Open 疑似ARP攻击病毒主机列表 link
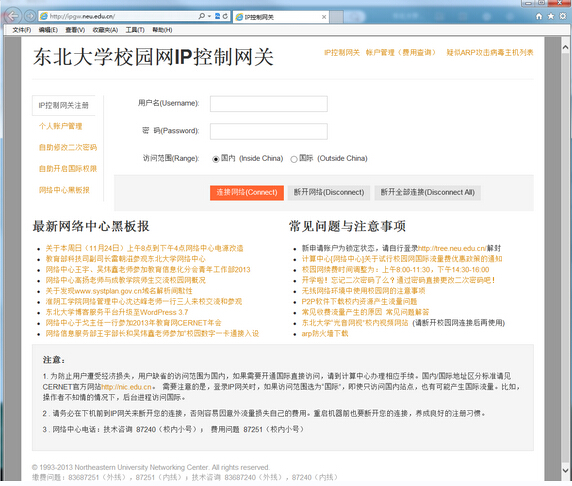The image size is (572, 486). coord(490,53)
